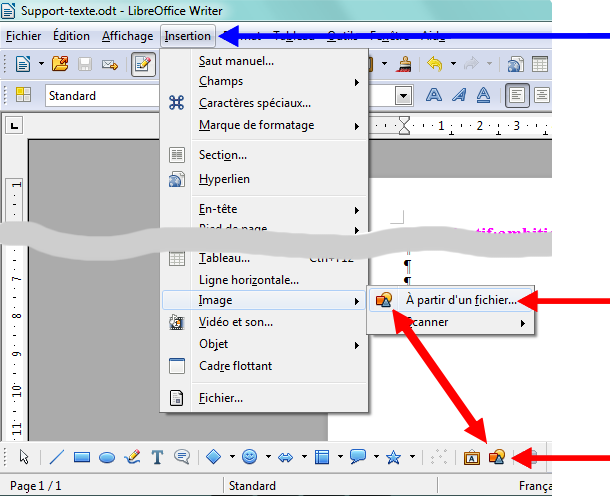Toggle Bold formatting A icon
Viewport: 610px width, 496px height.
tap(434, 95)
